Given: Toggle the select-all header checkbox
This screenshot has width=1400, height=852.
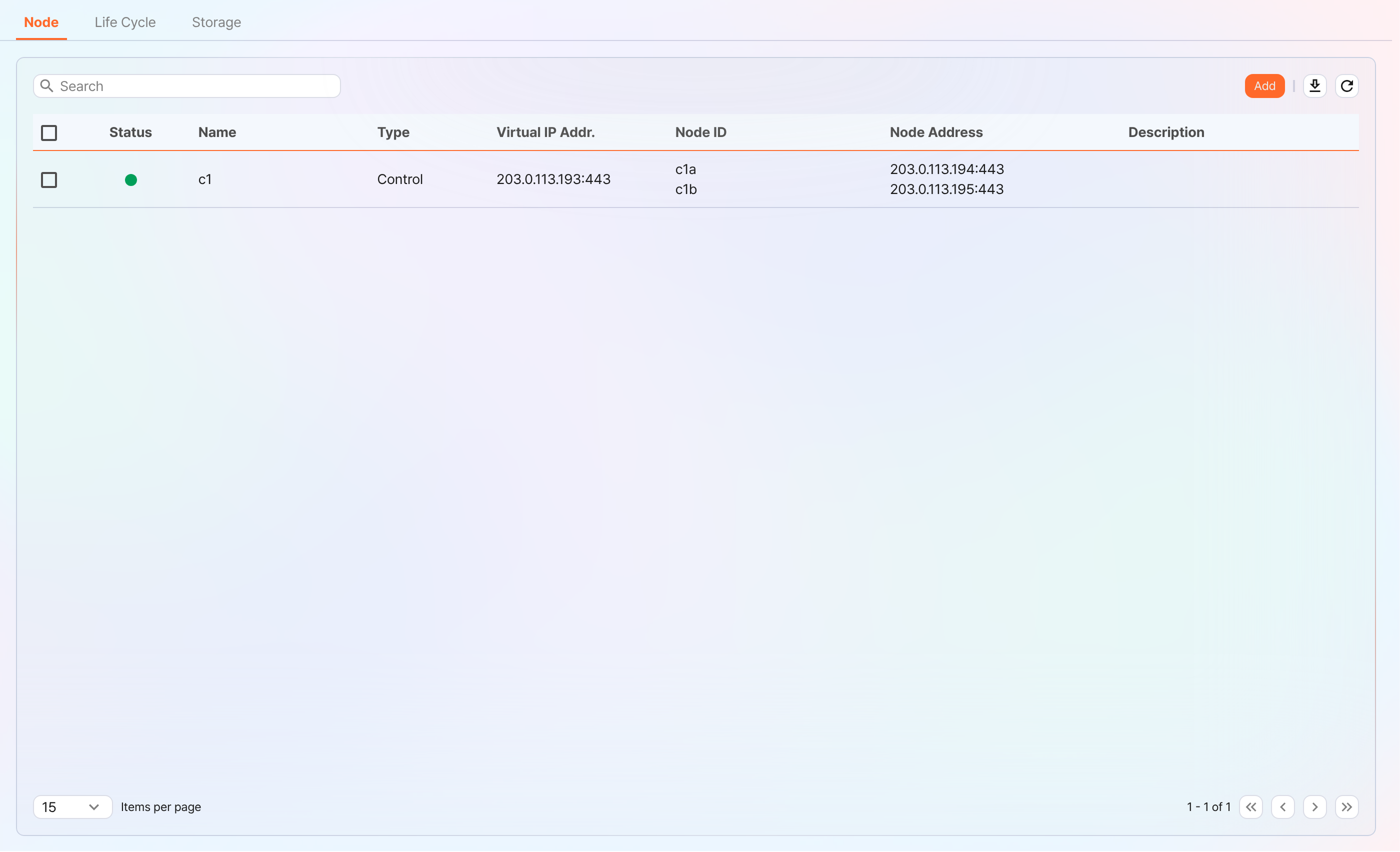Looking at the screenshot, I should (49, 133).
